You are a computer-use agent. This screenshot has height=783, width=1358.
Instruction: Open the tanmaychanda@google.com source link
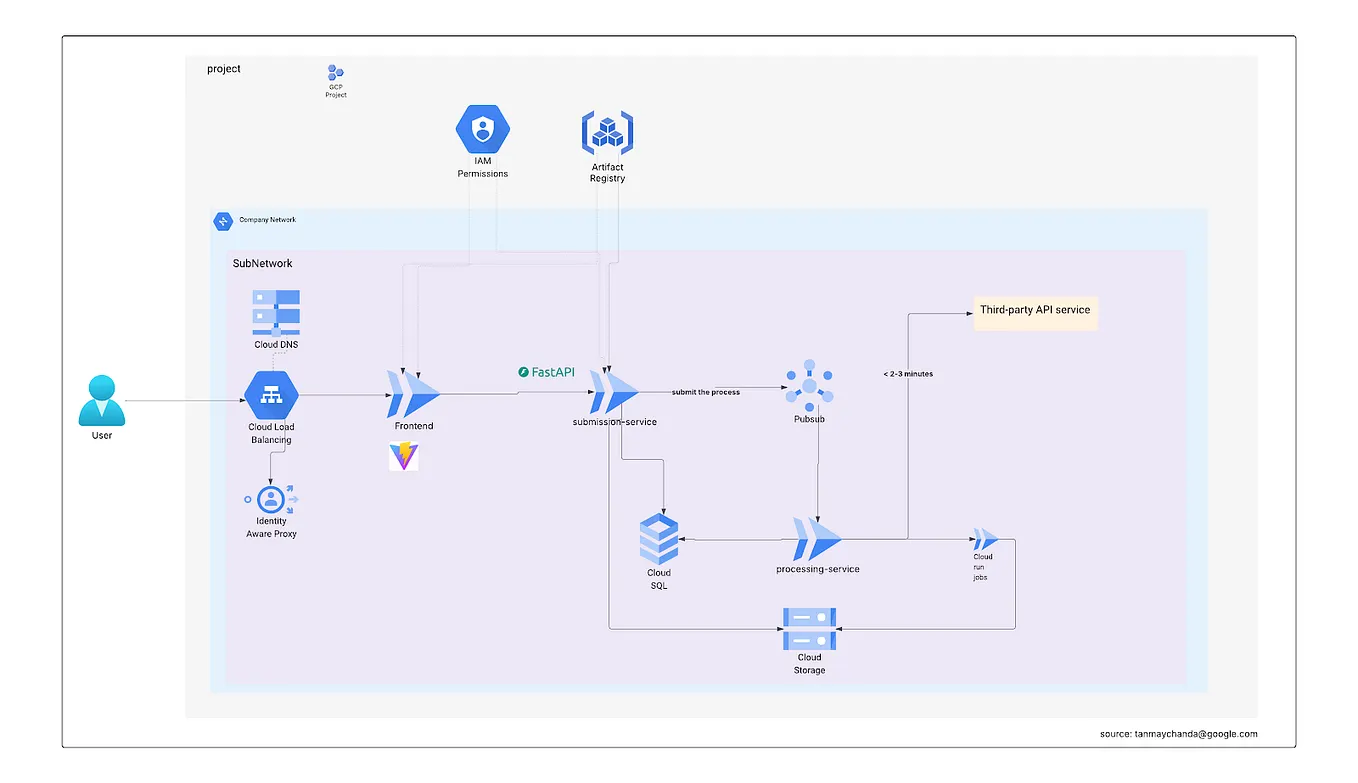1178,733
